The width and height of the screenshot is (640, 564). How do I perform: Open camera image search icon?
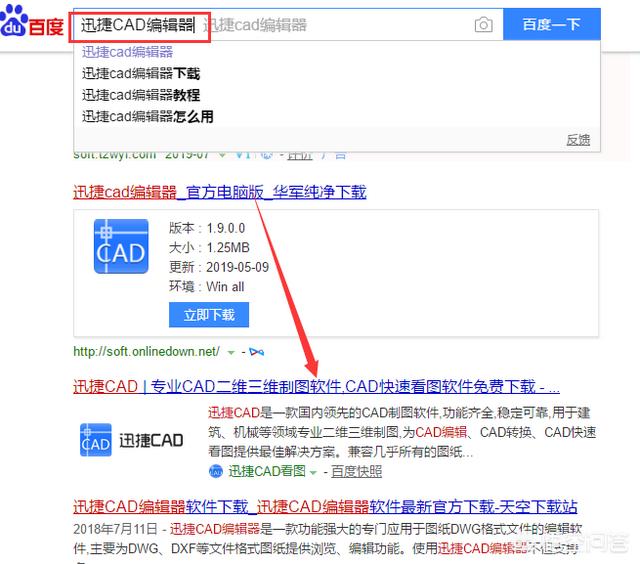(483, 25)
